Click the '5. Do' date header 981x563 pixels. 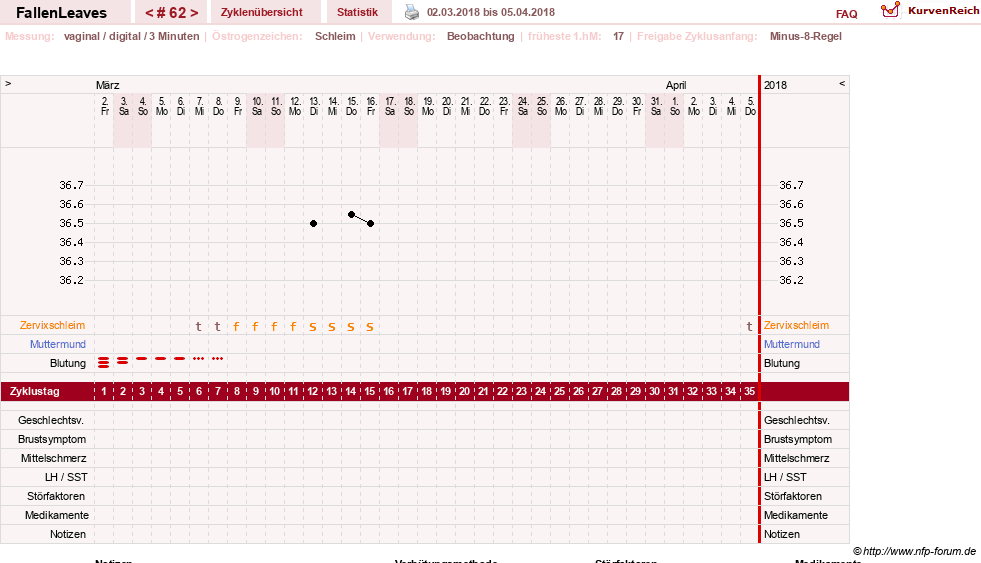click(750, 106)
